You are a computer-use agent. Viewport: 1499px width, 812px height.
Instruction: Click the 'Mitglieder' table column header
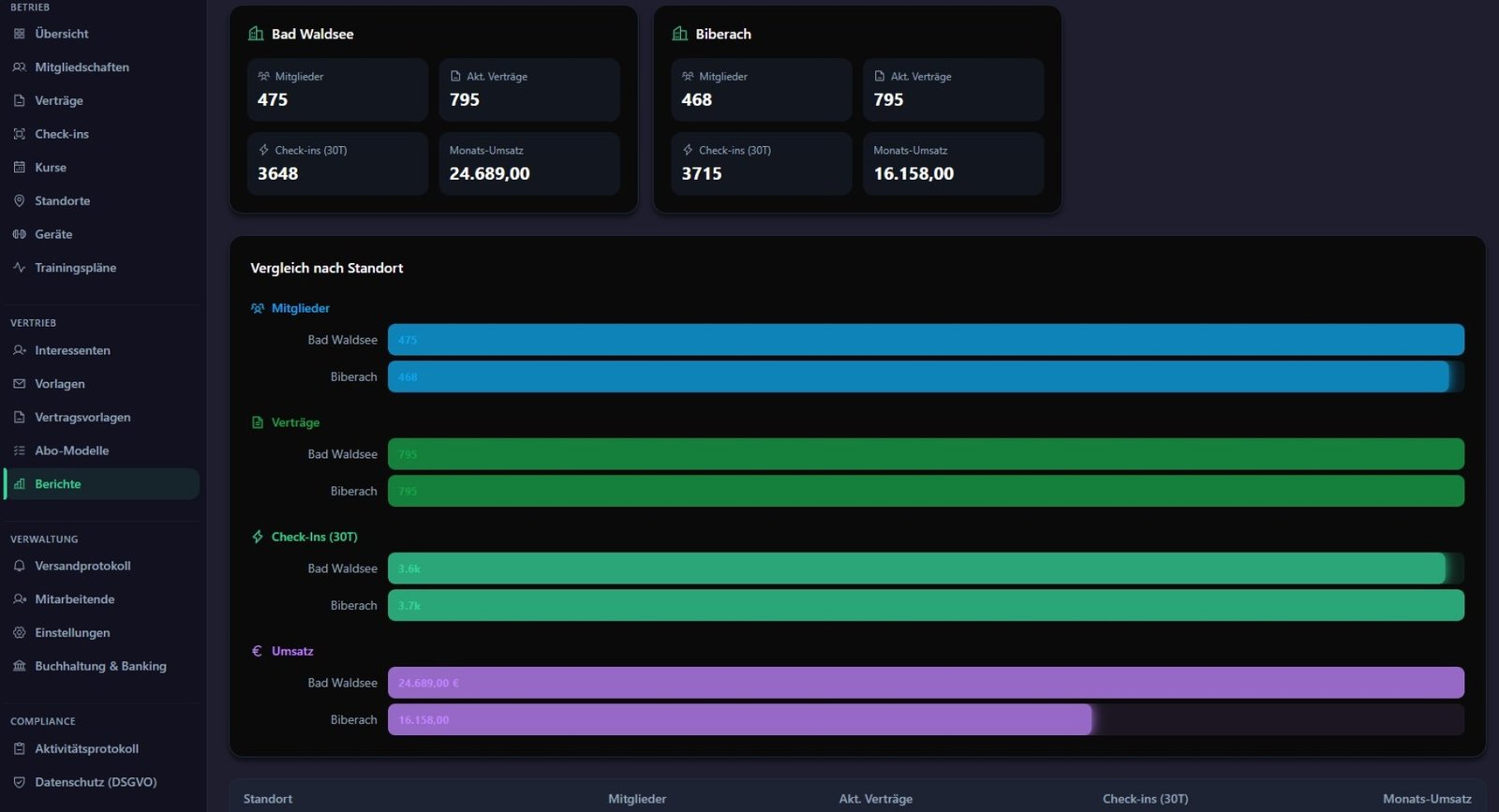(x=637, y=799)
